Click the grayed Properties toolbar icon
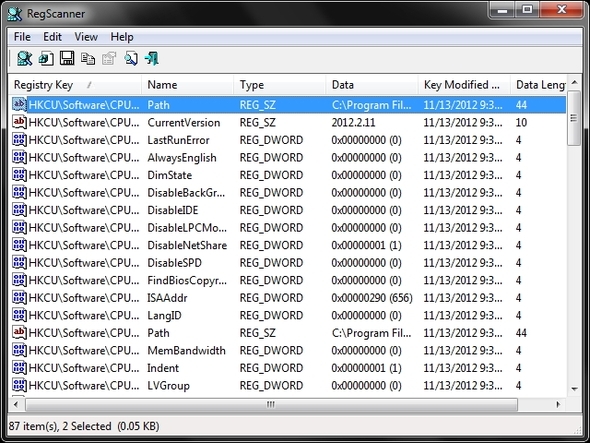590x443 pixels. 109,59
